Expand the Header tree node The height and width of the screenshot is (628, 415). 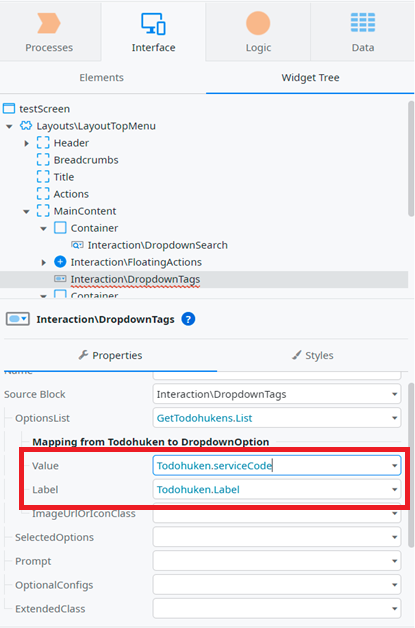(26, 143)
